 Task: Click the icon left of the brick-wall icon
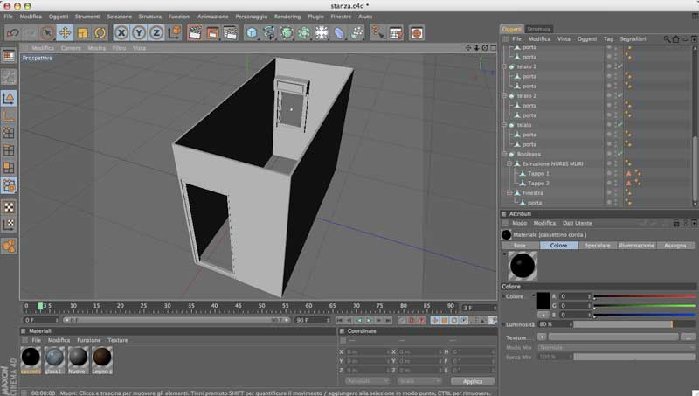378,33
